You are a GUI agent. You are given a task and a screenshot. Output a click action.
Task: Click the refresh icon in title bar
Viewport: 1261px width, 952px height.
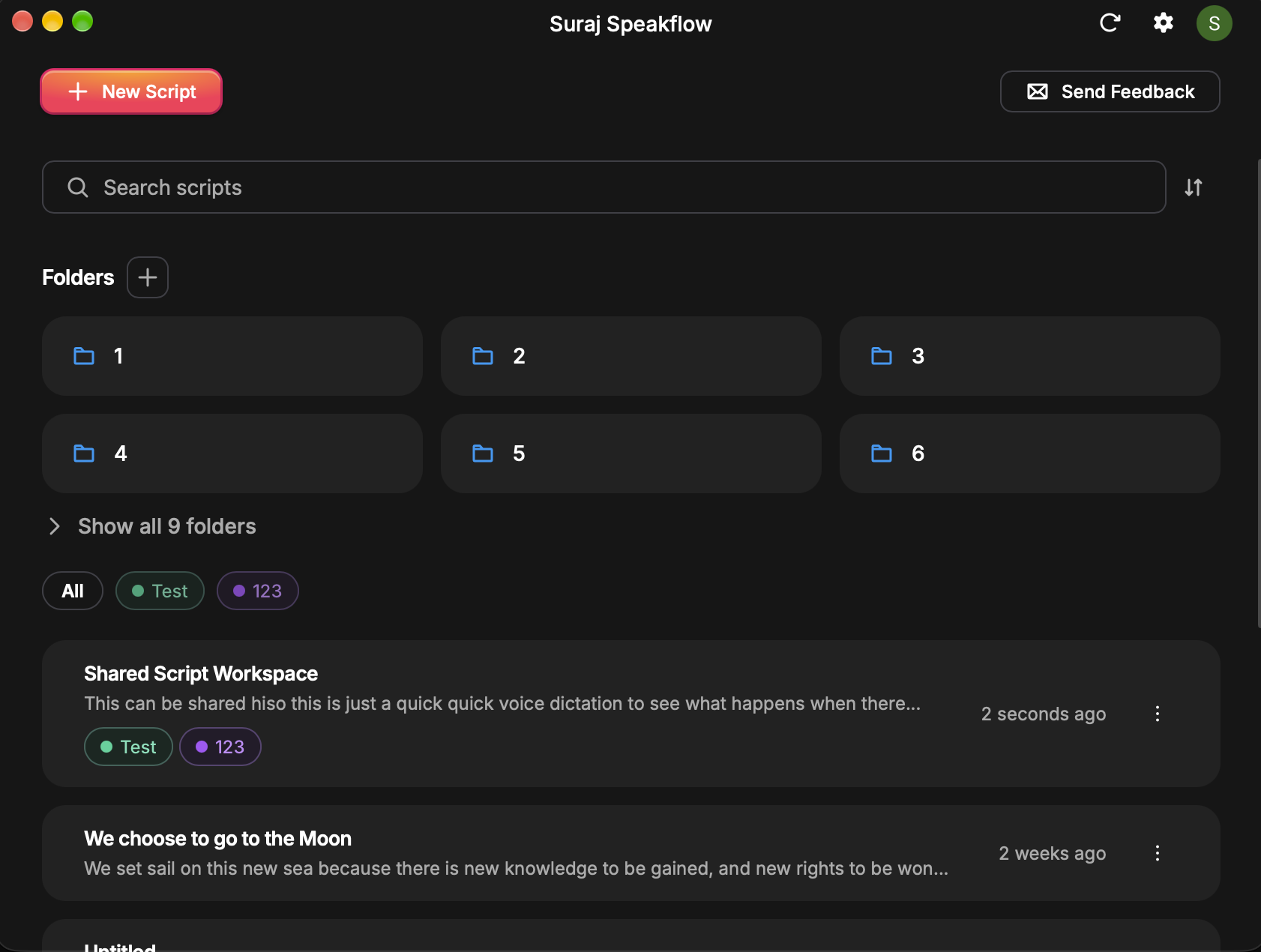pyautogui.click(x=1110, y=23)
